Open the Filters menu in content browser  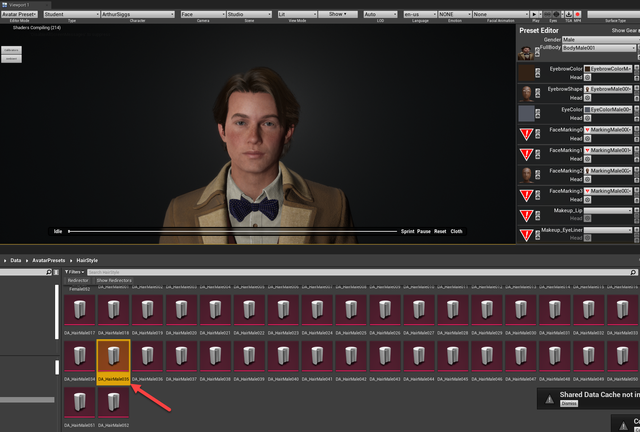click(74, 272)
